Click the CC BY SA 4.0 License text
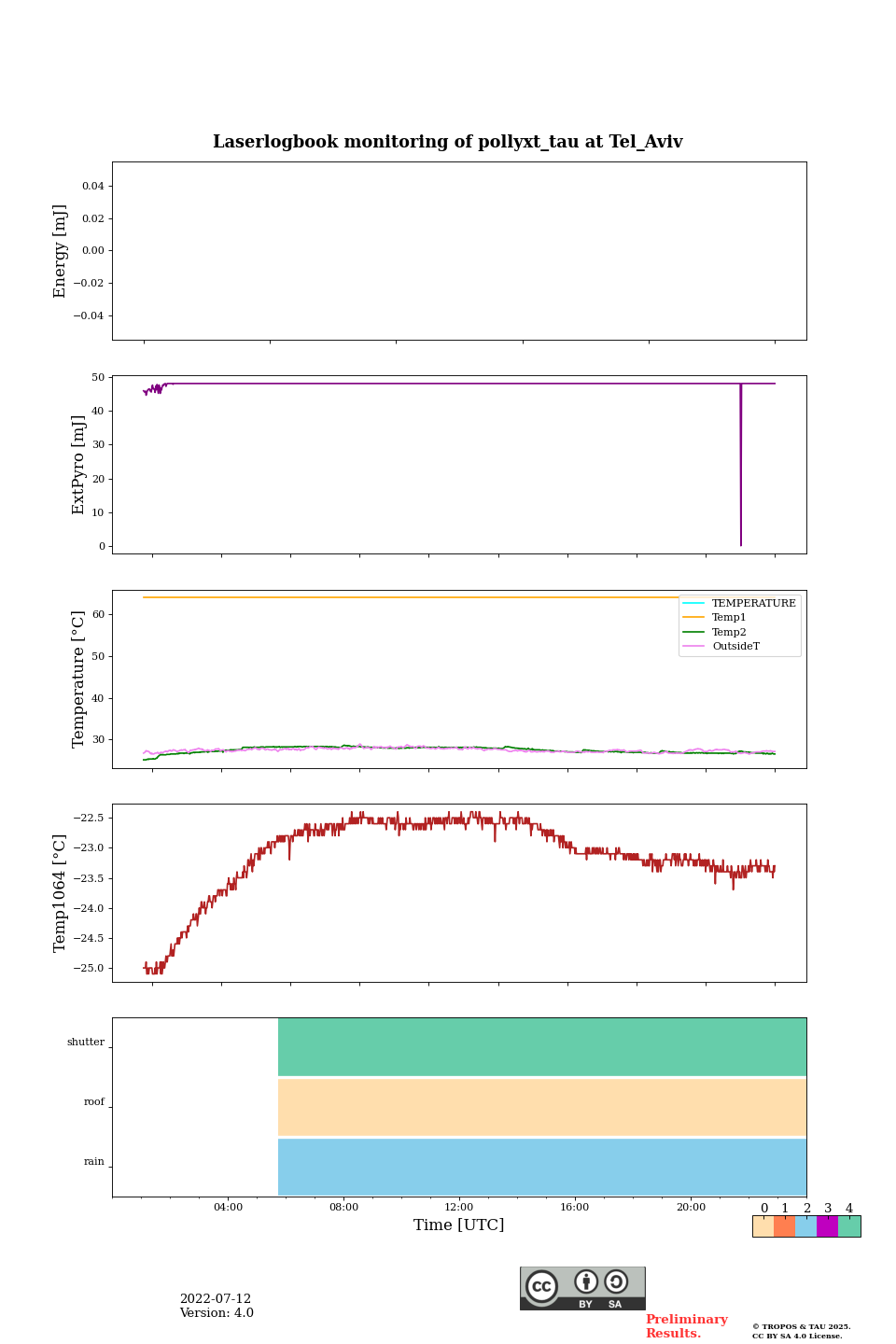Screen dimensions: 896x1344 tap(797, 1336)
